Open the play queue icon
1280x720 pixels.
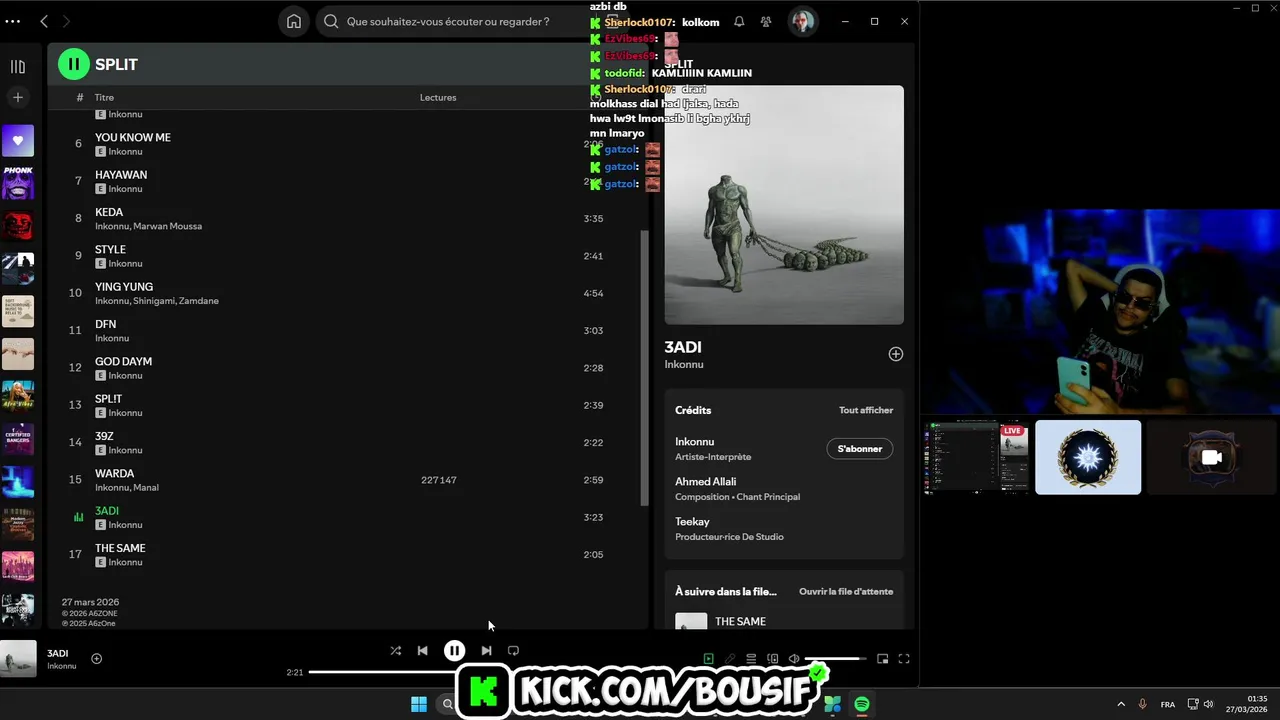751,659
